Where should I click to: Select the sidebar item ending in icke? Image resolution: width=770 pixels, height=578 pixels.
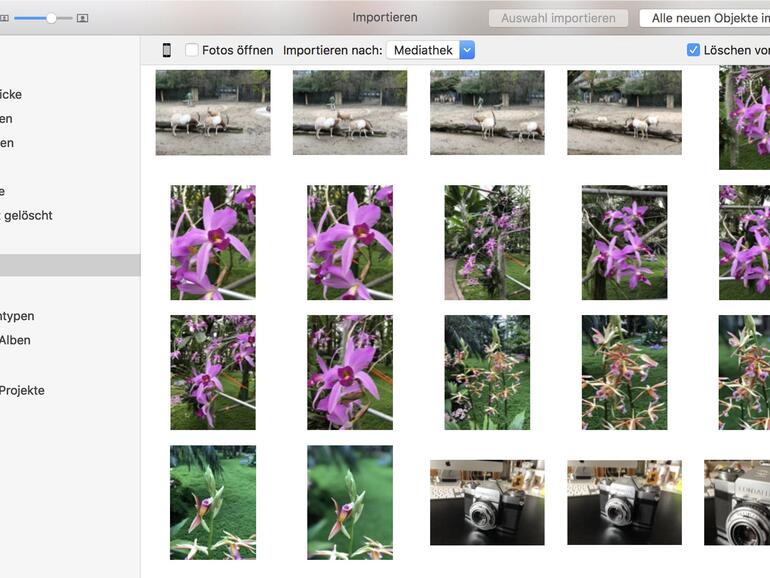[x=11, y=94]
